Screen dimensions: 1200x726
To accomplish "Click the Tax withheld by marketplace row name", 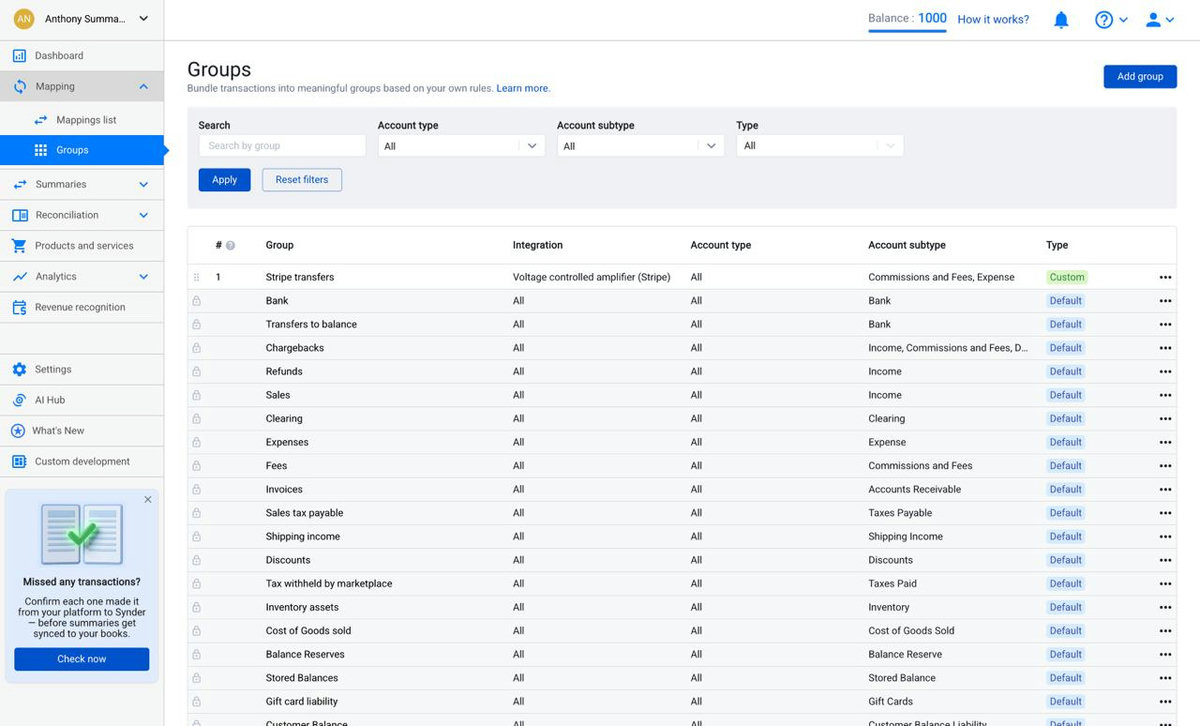I will [329, 584].
